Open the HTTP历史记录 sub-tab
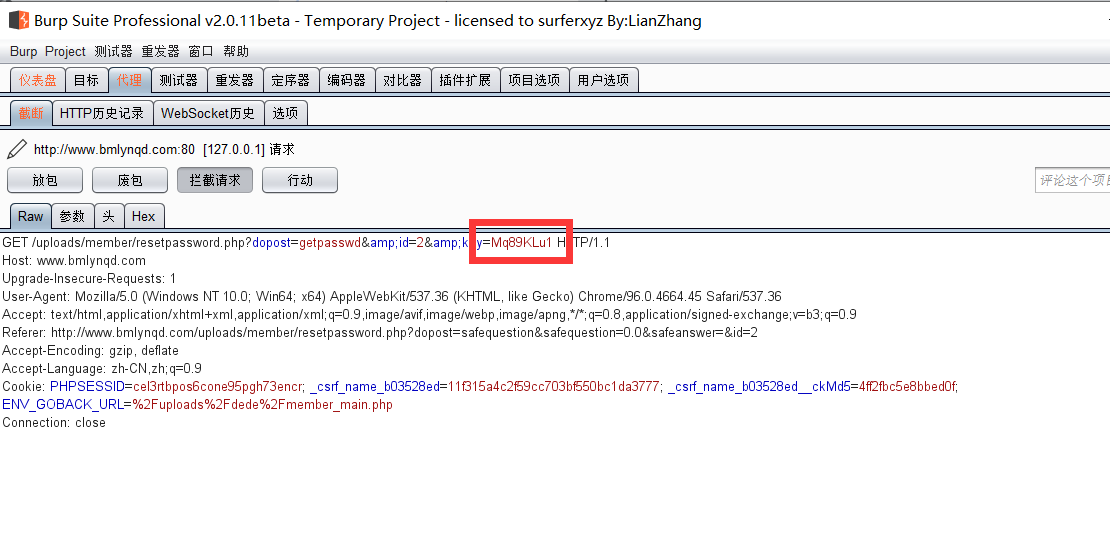The image size is (1110, 540). (102, 113)
